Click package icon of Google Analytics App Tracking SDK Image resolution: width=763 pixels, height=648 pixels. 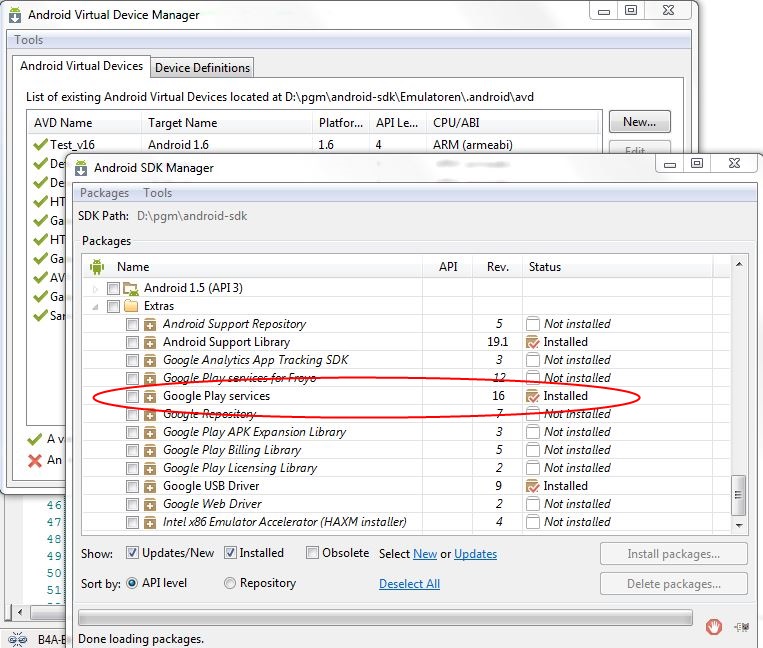click(x=150, y=360)
